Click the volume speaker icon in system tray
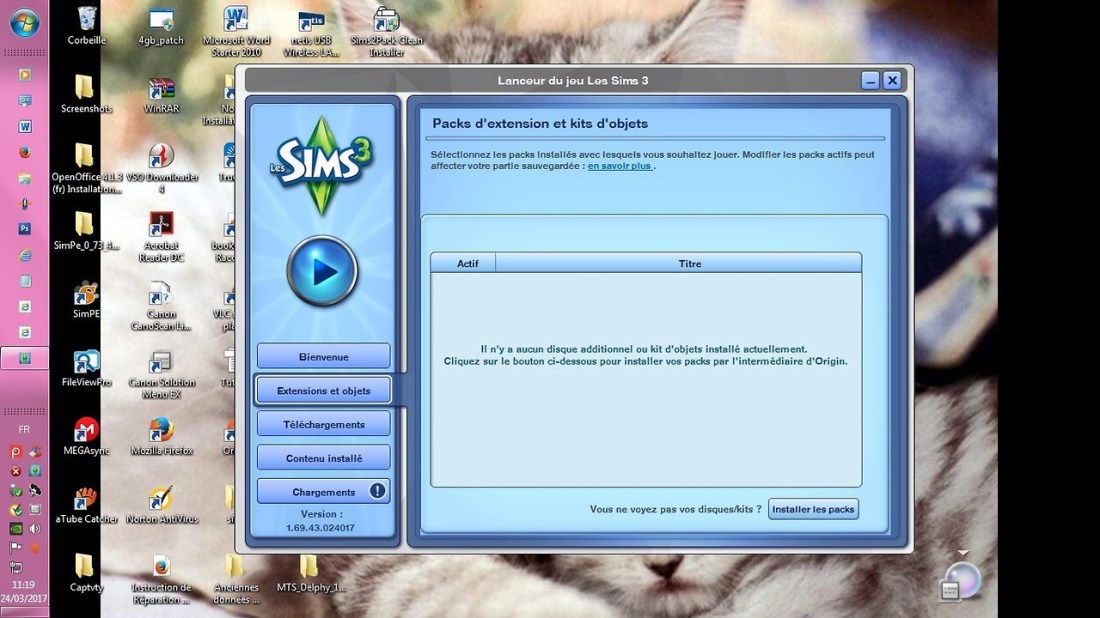The width and height of the screenshot is (1100, 618). pyautogui.click(x=34, y=529)
